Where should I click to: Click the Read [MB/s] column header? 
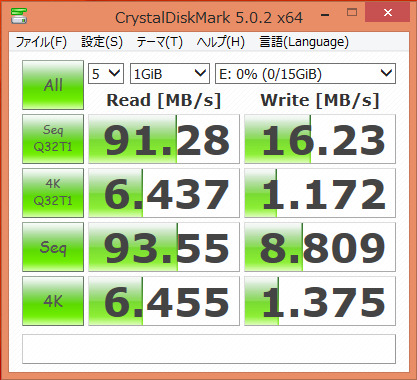(x=164, y=100)
